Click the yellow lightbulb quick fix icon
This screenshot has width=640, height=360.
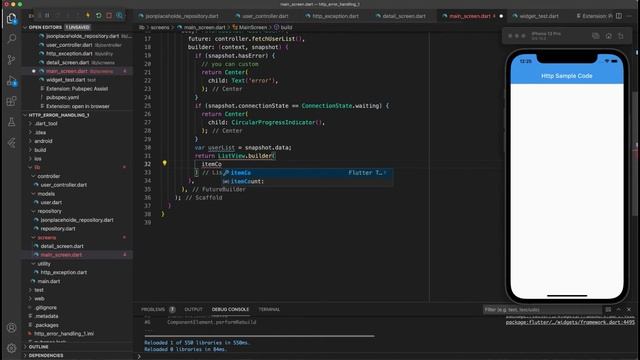coord(164,163)
